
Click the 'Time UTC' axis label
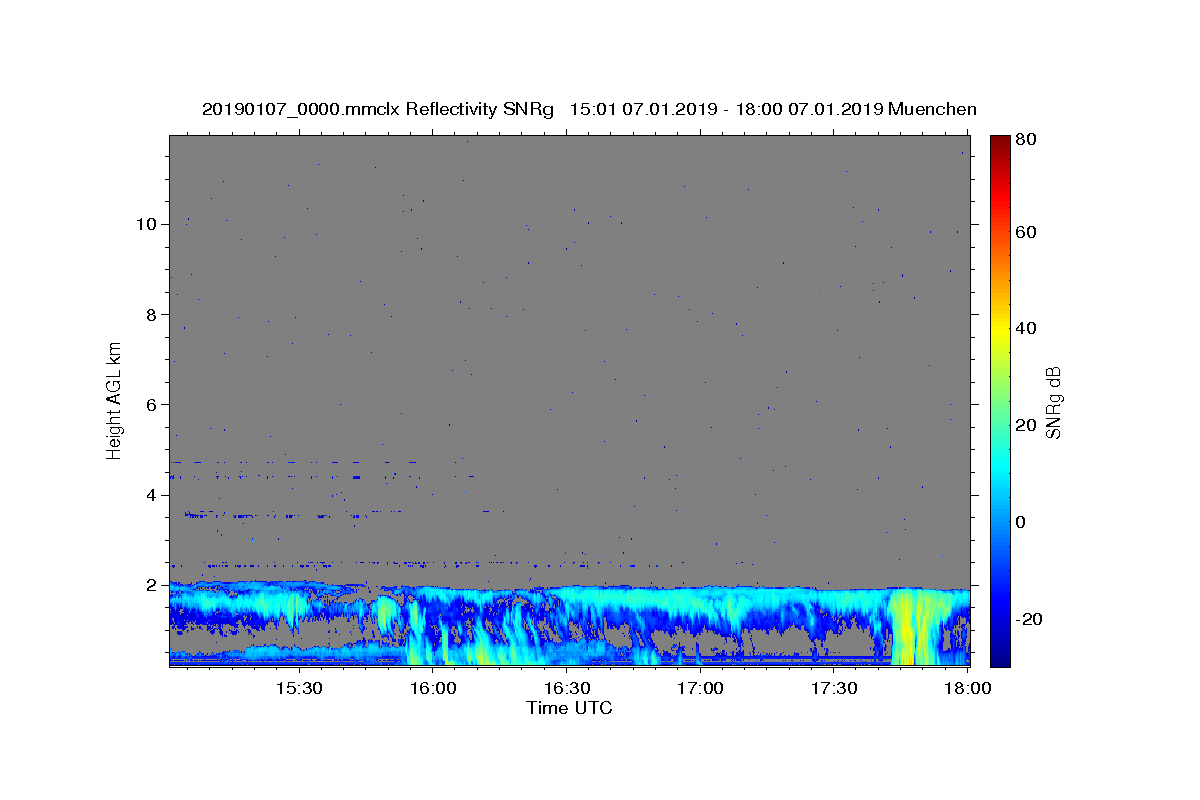569,708
